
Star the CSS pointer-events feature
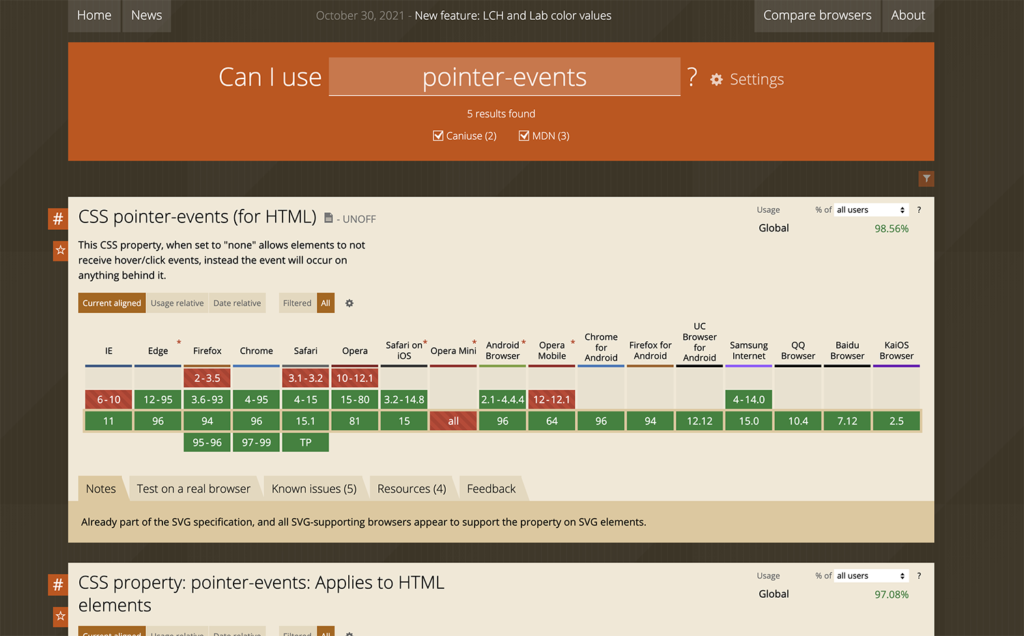coord(57,250)
